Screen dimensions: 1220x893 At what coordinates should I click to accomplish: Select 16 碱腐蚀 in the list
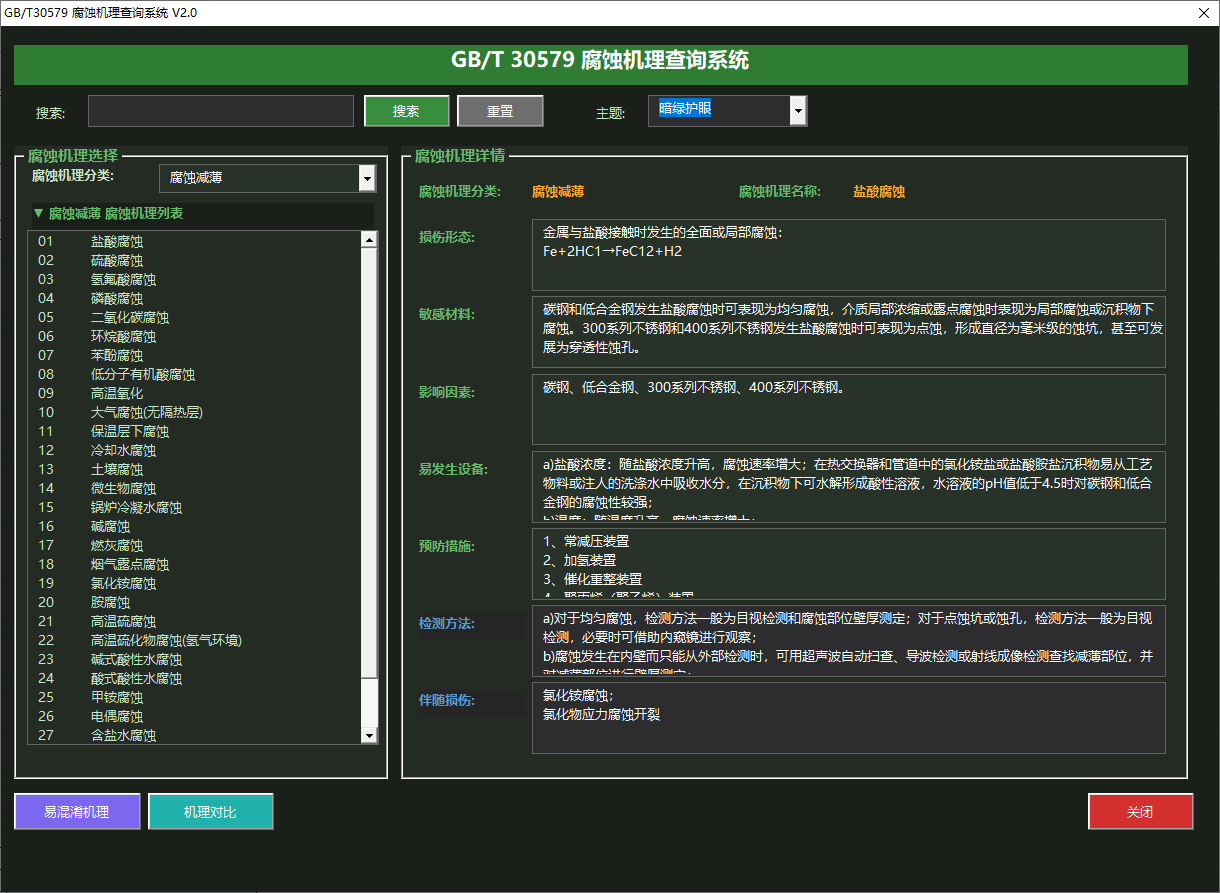coord(195,526)
